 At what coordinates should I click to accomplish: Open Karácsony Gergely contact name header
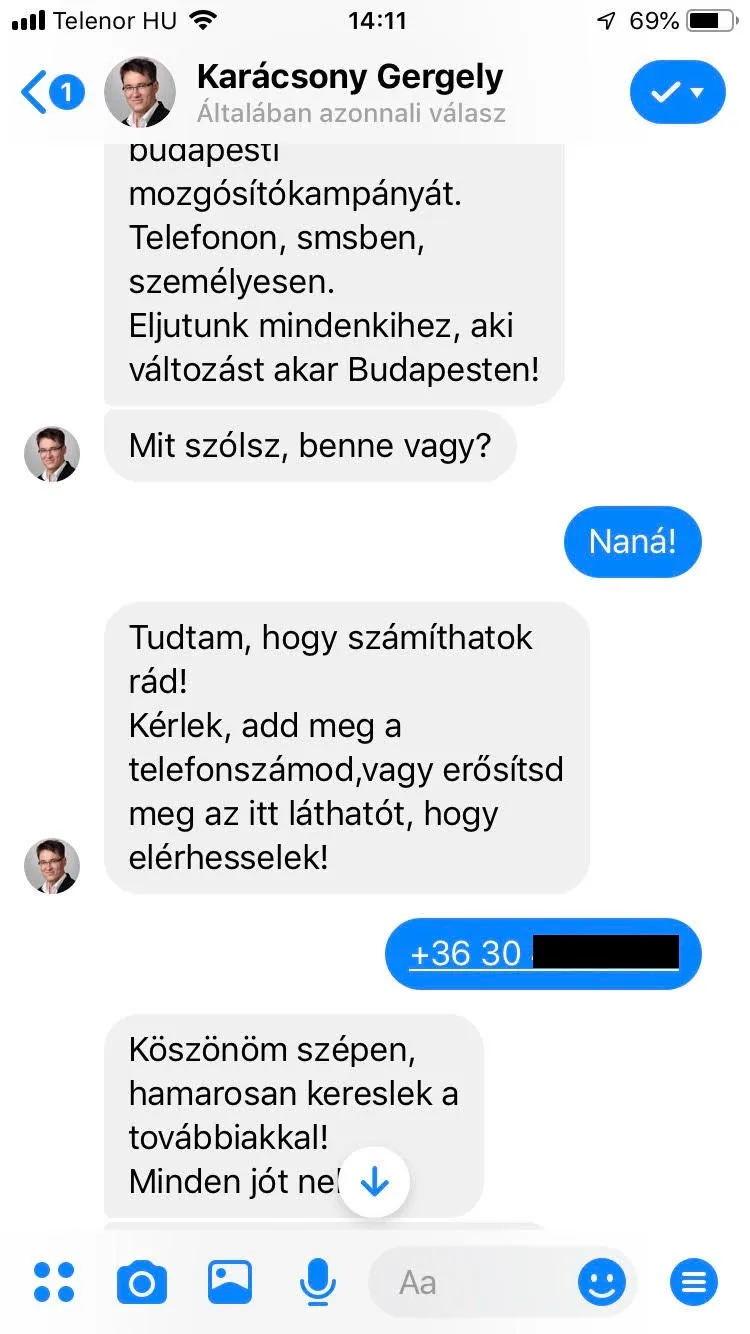[x=350, y=77]
